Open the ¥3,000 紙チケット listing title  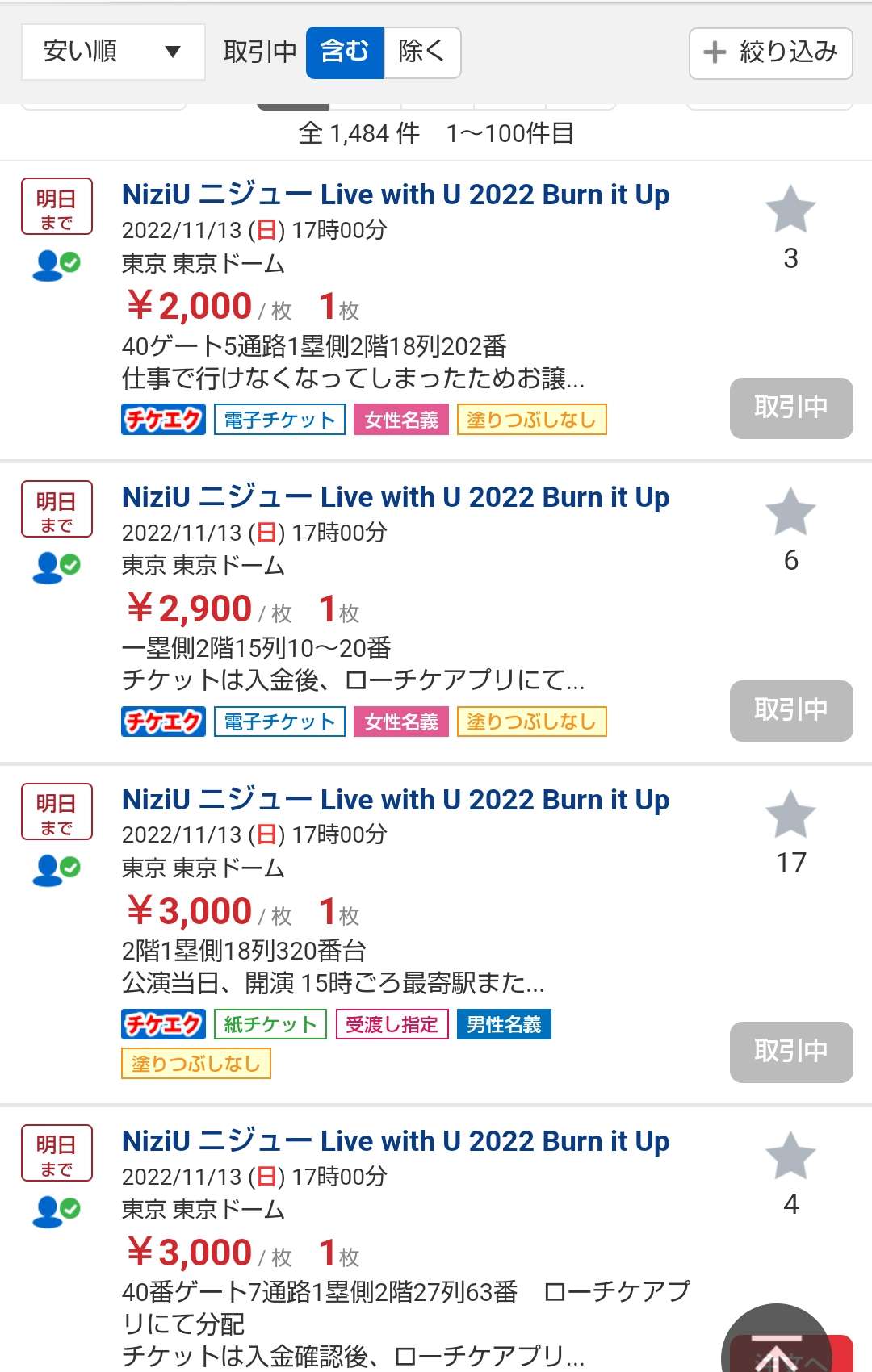pos(395,801)
